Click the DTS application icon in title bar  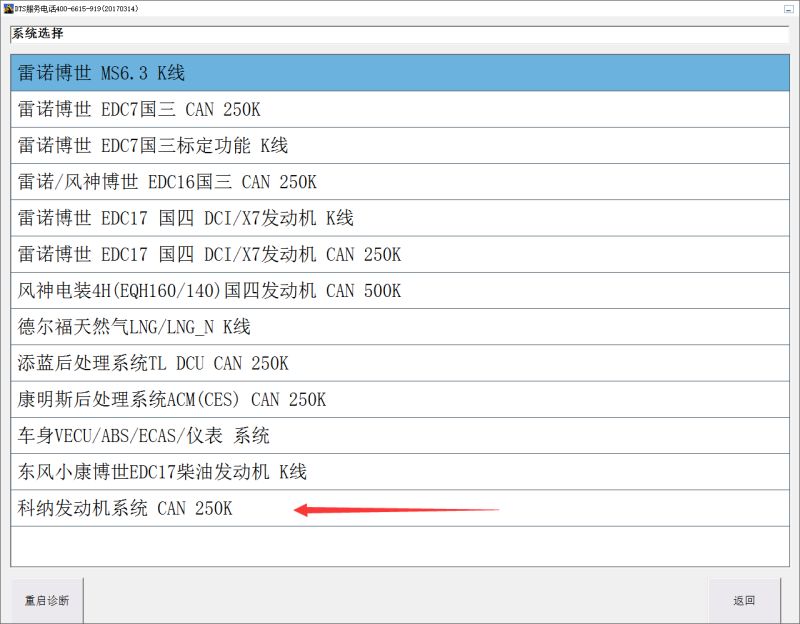pyautogui.click(x=9, y=9)
